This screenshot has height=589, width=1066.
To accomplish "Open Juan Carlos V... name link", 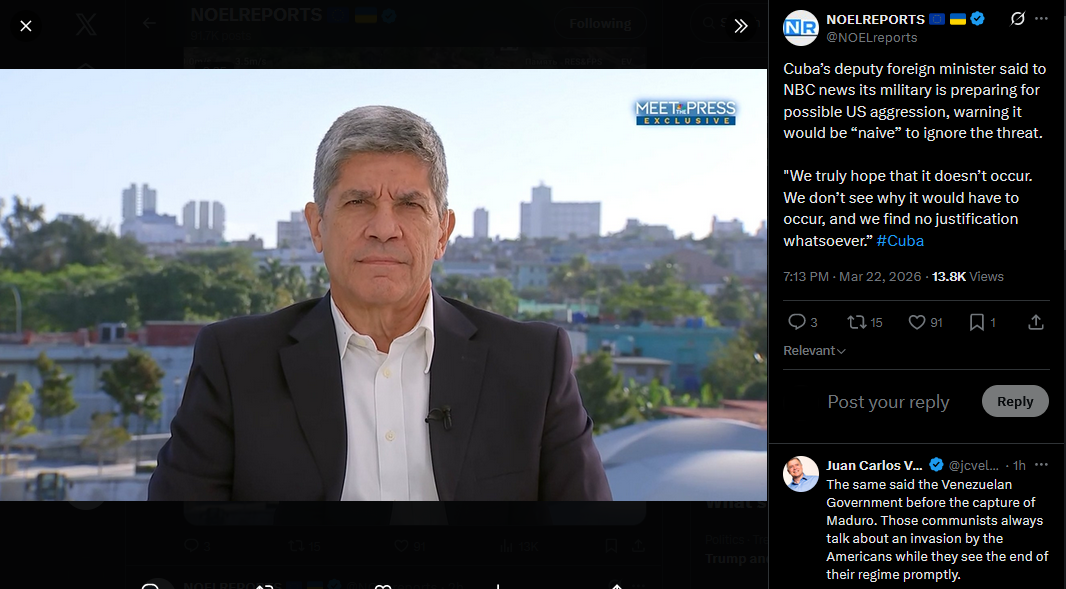I will pos(874,466).
